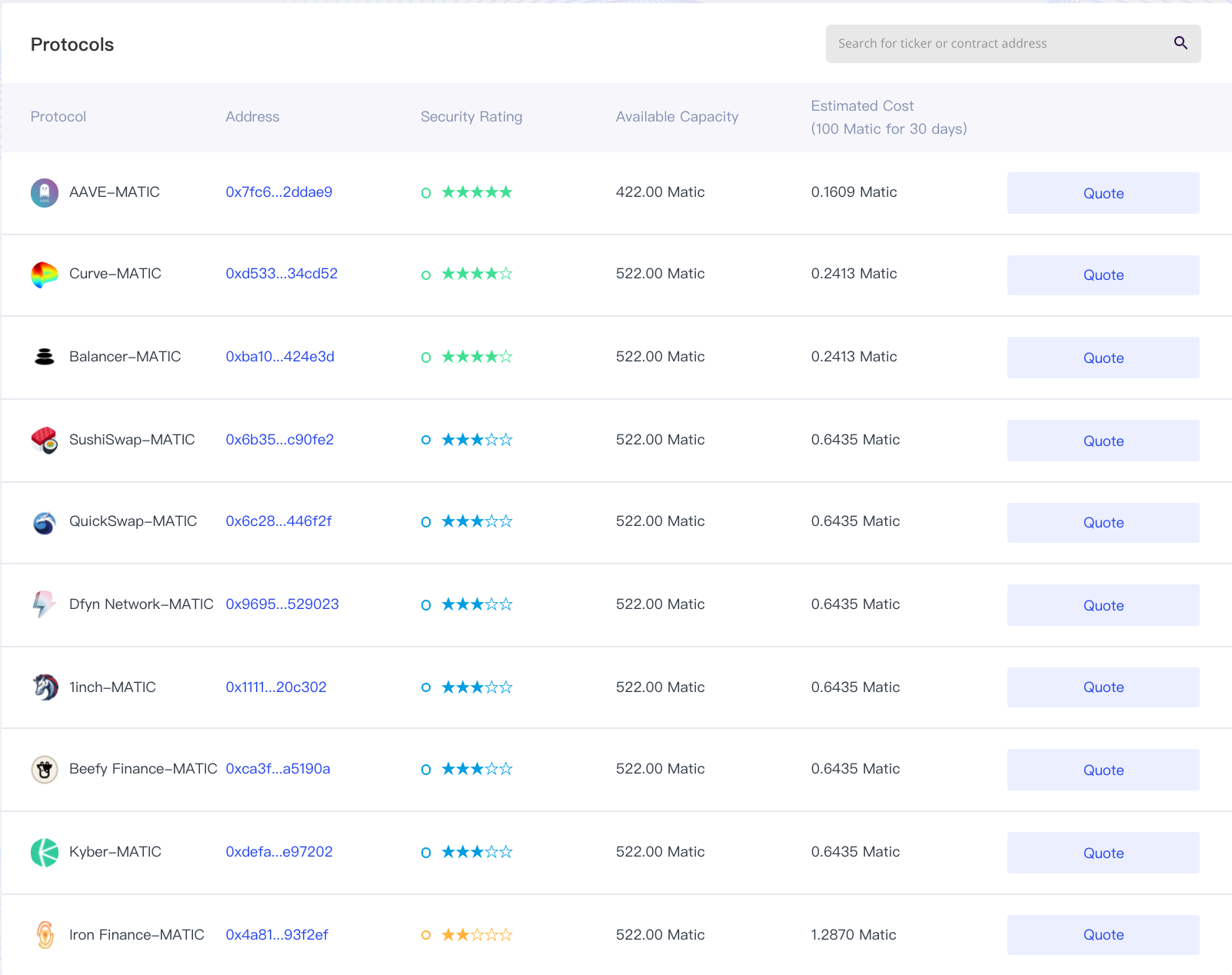1232x975 pixels.
Task: Focus the ticker or contract address search field
Action: [1013, 44]
